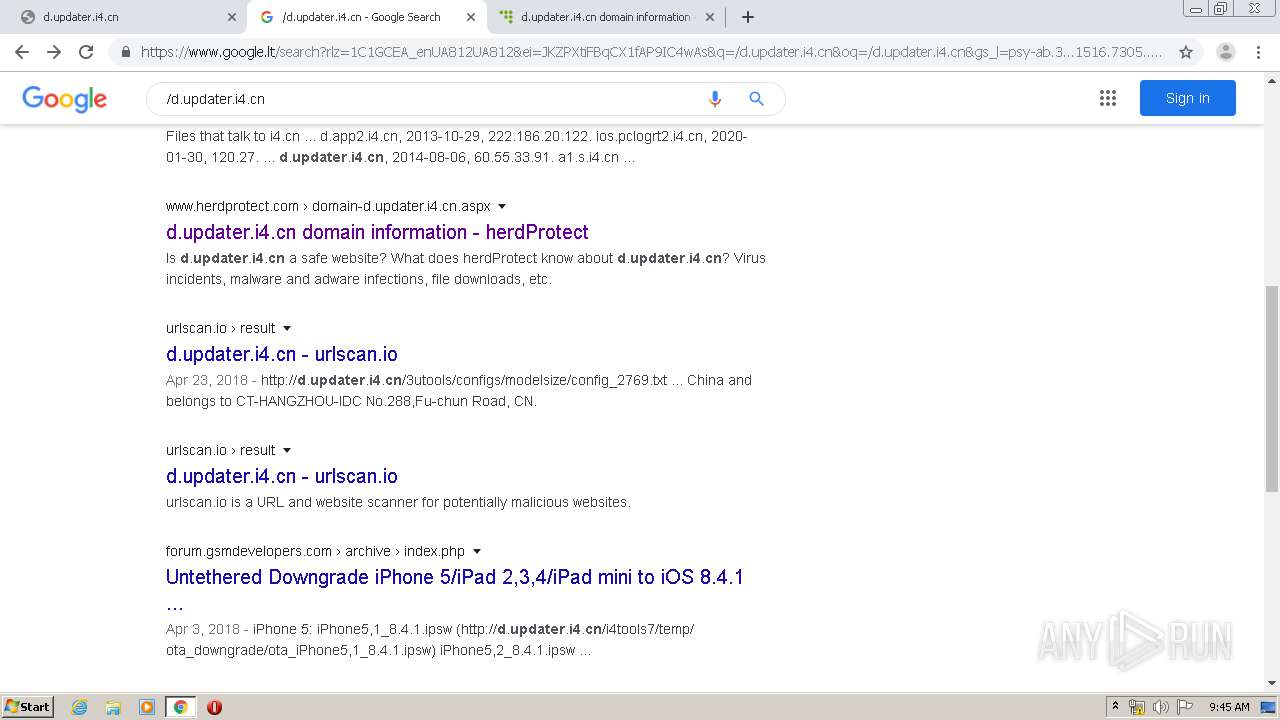This screenshot has width=1280, height=720.
Task: Start voice search microphone
Action: pos(714,99)
